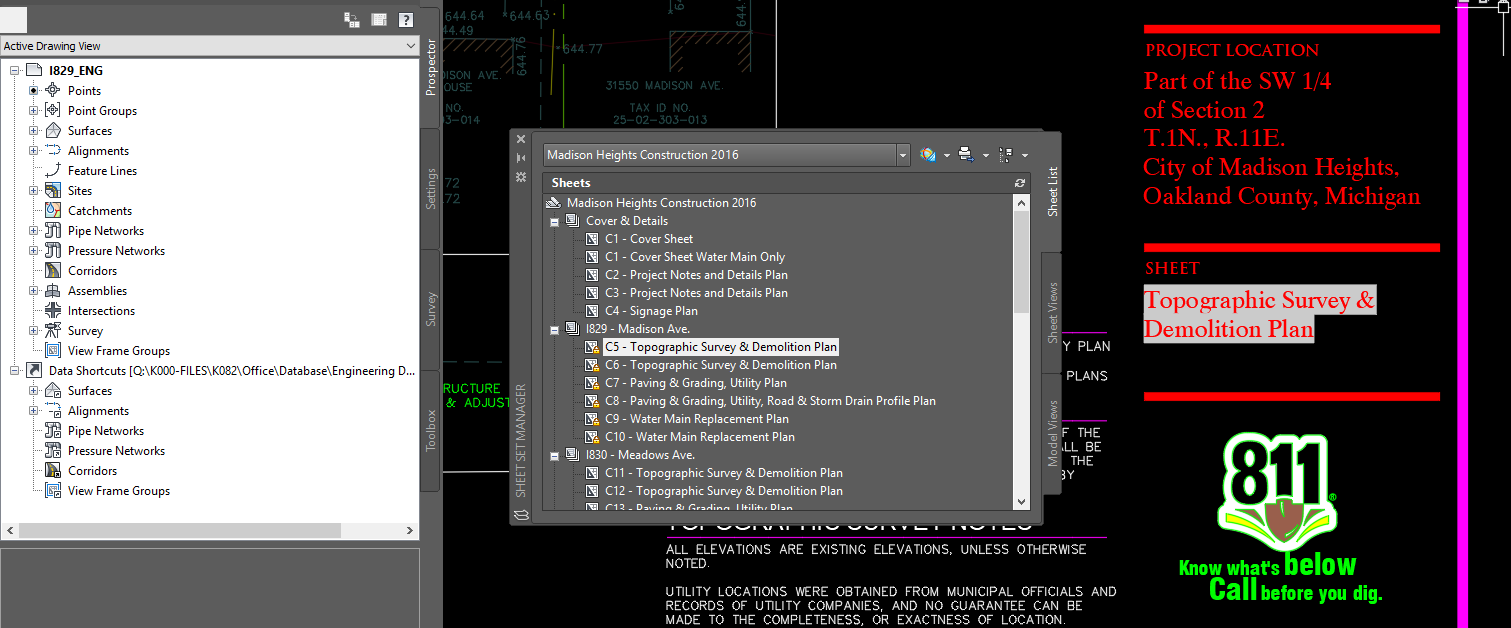Click the Publish printer icon in Sheet Set Manager
1511x628 pixels.
point(965,155)
